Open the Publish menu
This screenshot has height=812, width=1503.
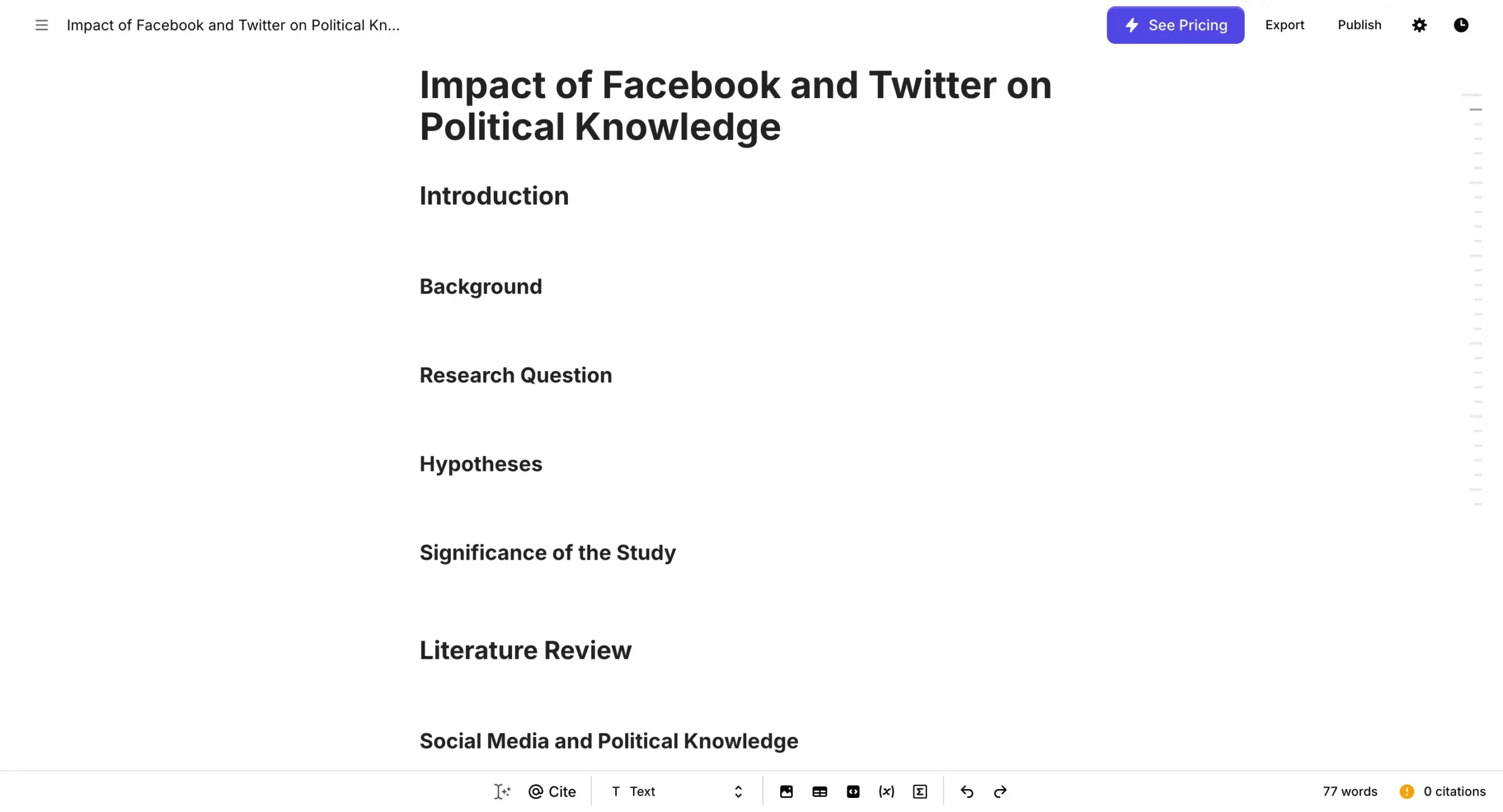(1359, 25)
